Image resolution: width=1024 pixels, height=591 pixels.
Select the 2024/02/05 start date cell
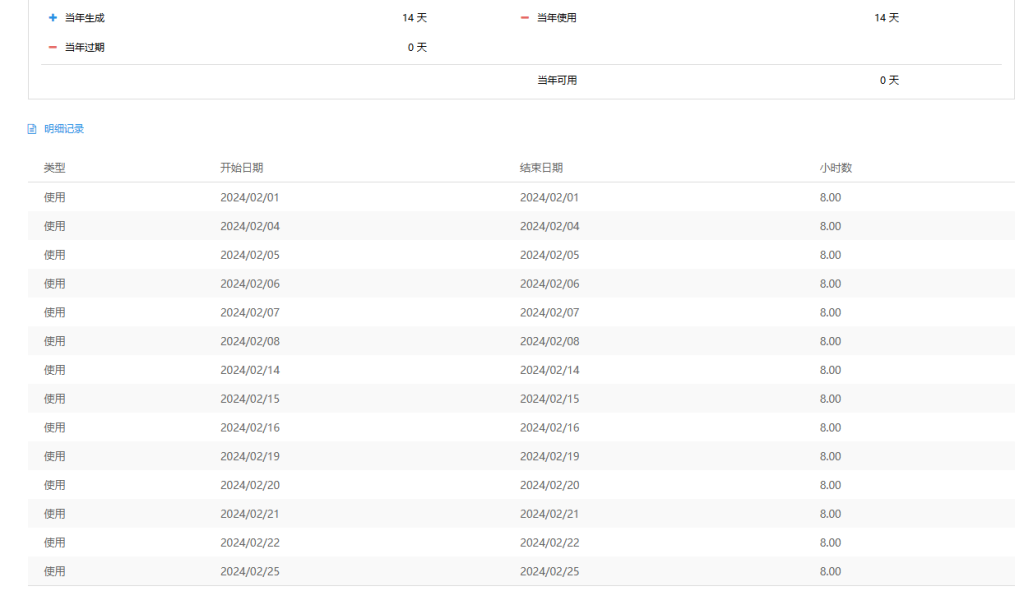point(250,255)
